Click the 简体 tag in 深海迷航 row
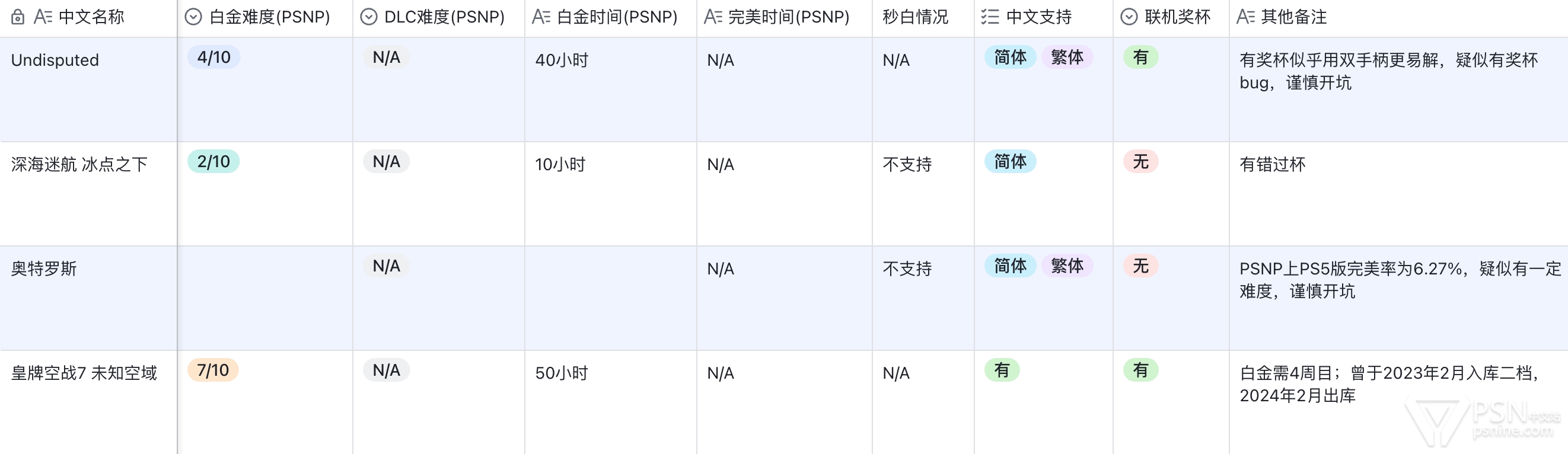 1010,162
